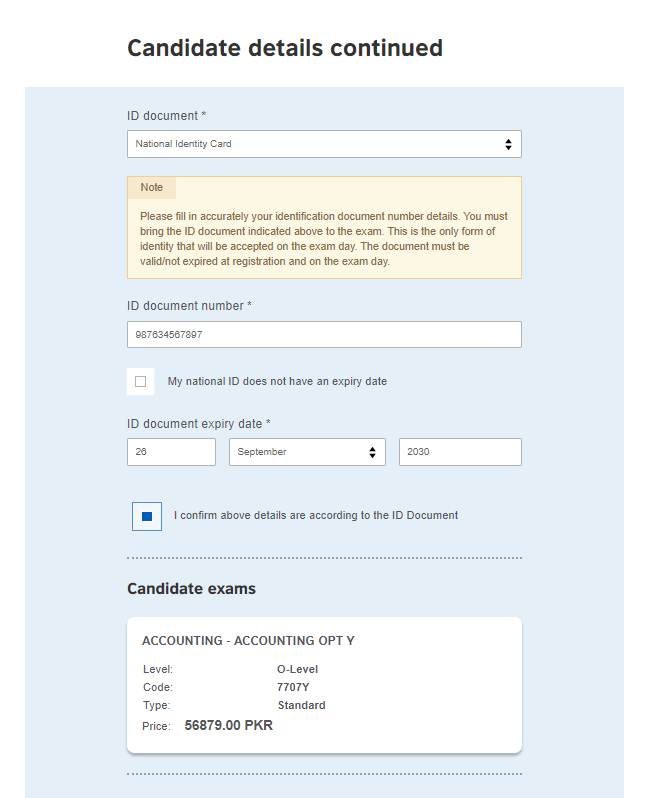Click the 'ID document number' label

(189, 306)
